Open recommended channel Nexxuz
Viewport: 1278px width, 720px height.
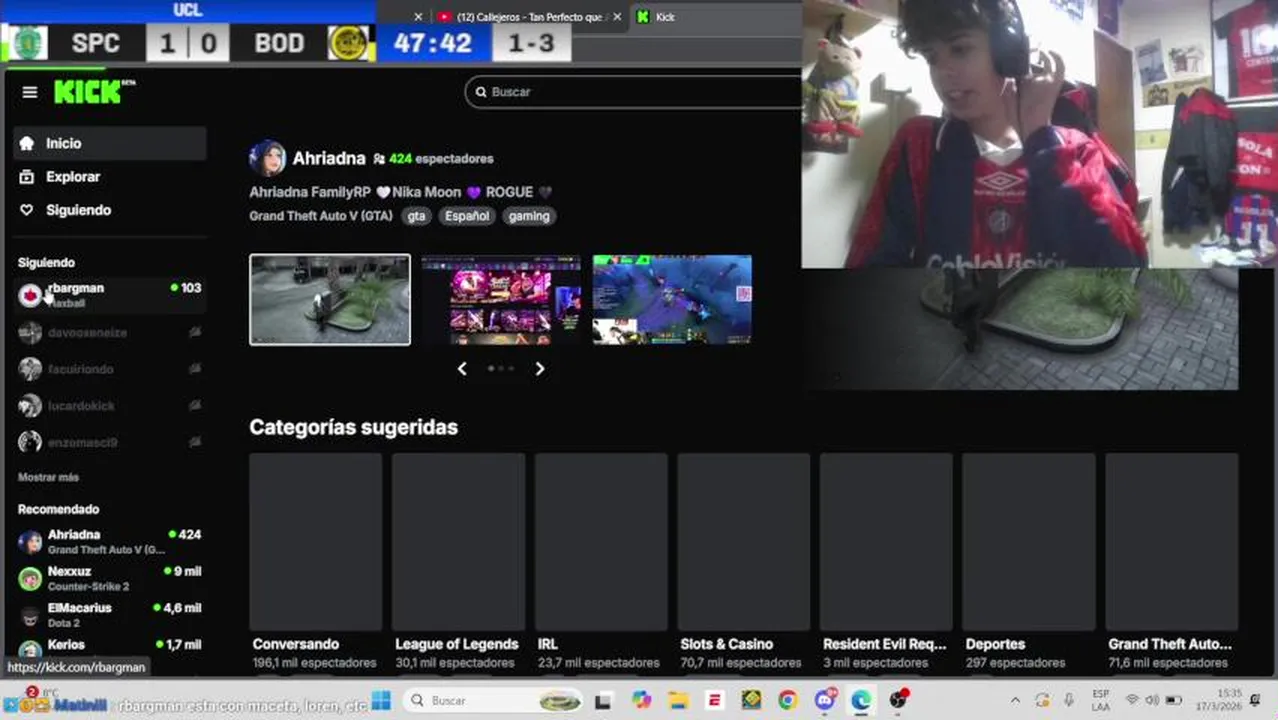110,578
